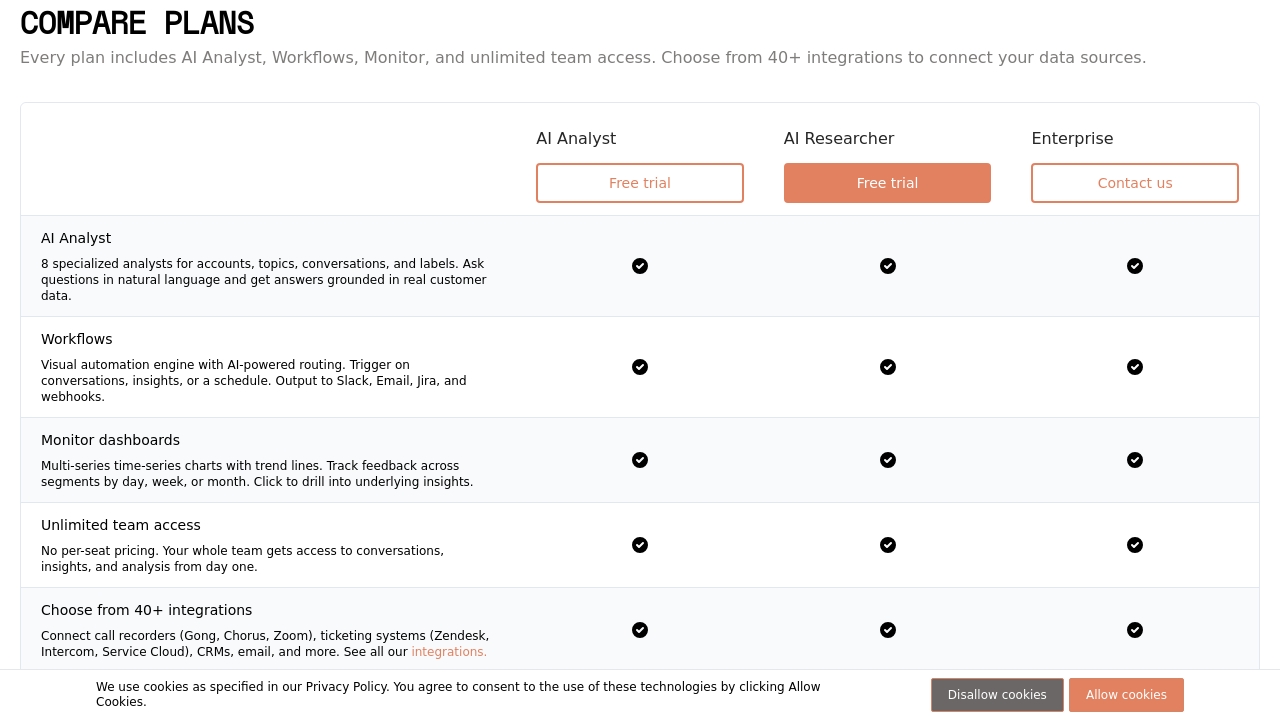Click integrations row checkmark in Enterprise column
Viewport: 1280px width, 720px height.
[x=1135, y=630]
